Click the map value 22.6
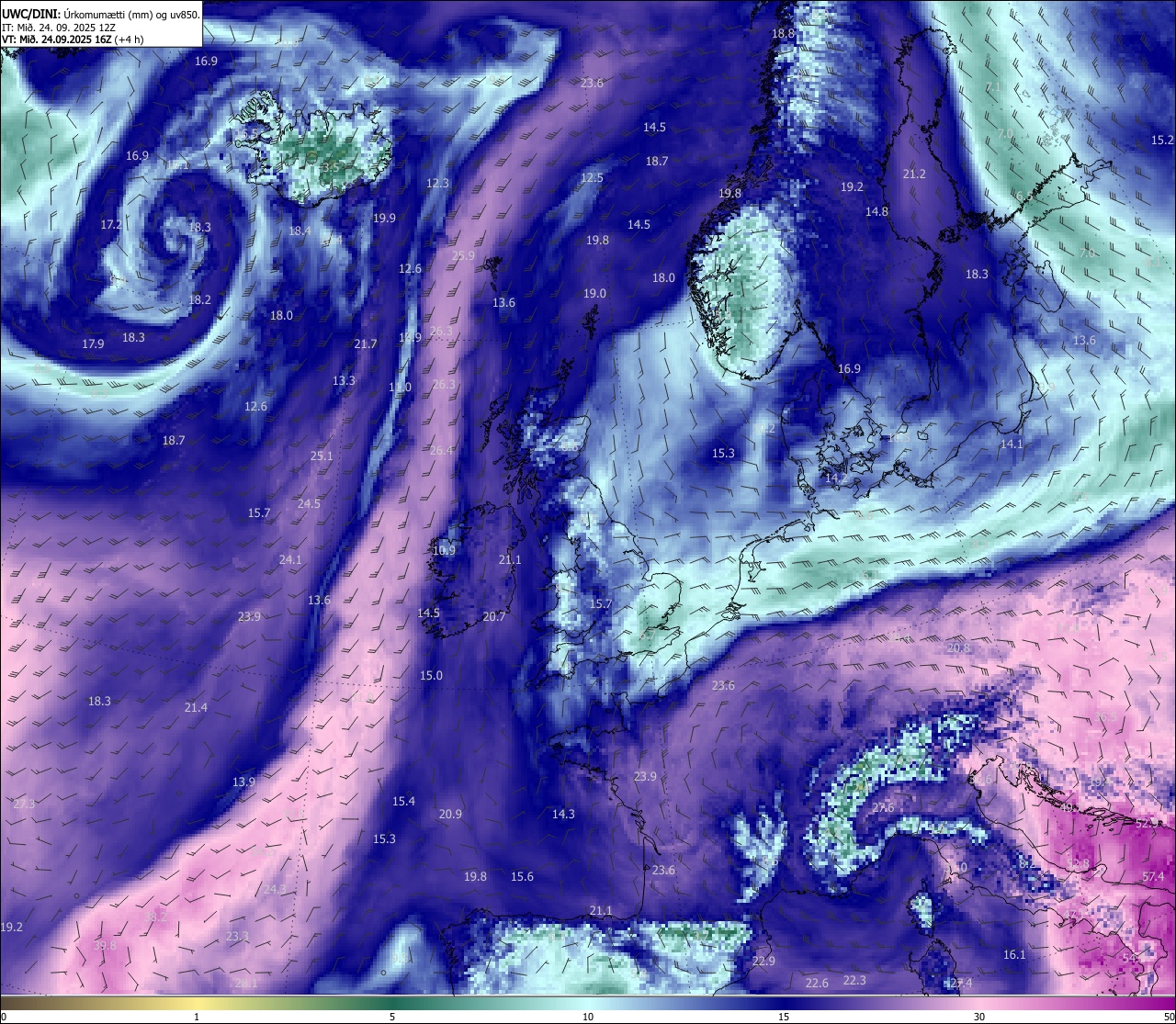 click(817, 983)
